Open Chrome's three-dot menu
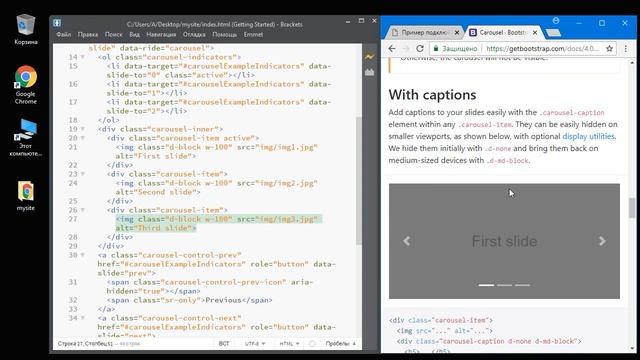The height and width of the screenshot is (360, 640). (x=626, y=49)
